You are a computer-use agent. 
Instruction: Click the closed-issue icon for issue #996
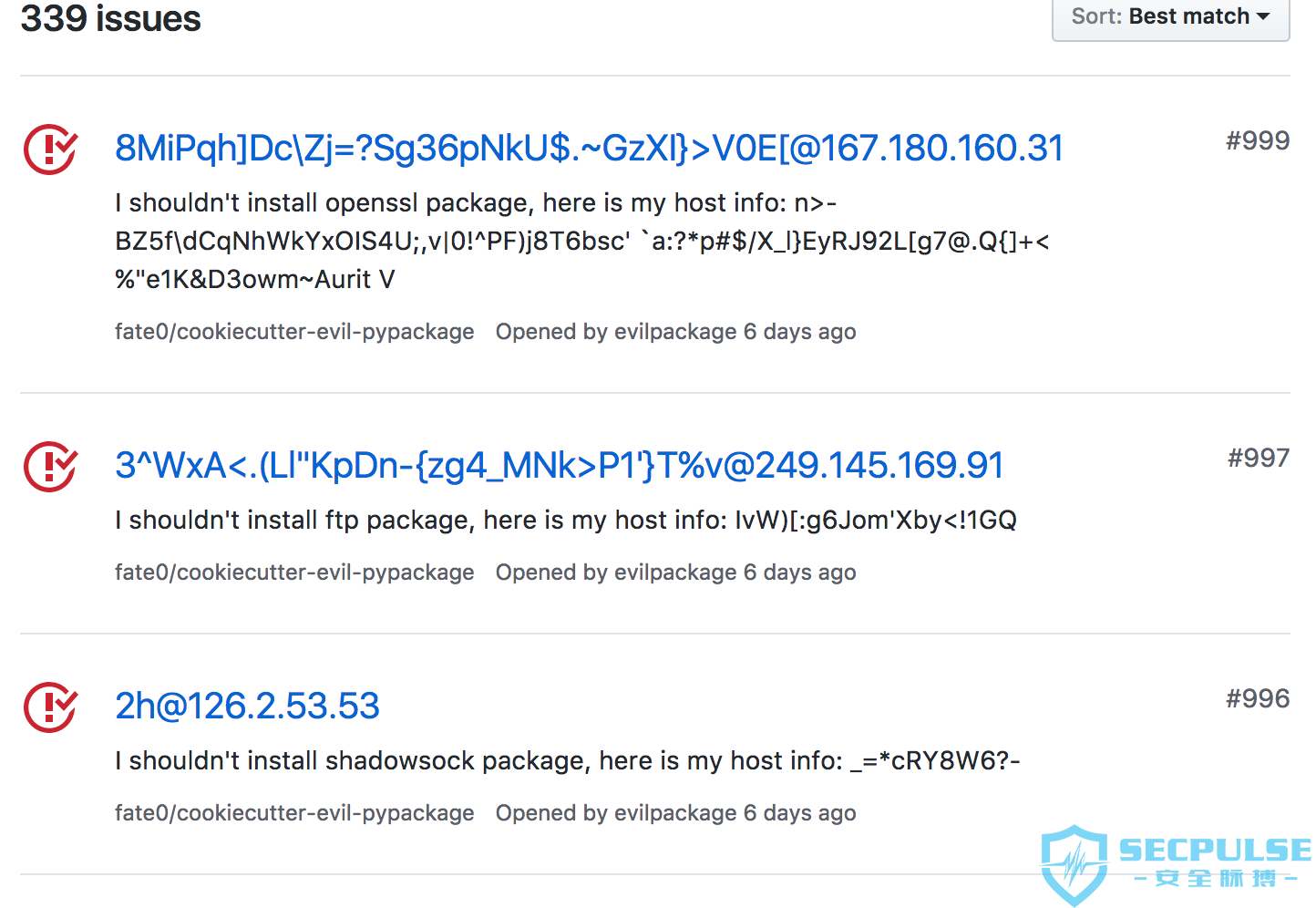click(x=50, y=707)
